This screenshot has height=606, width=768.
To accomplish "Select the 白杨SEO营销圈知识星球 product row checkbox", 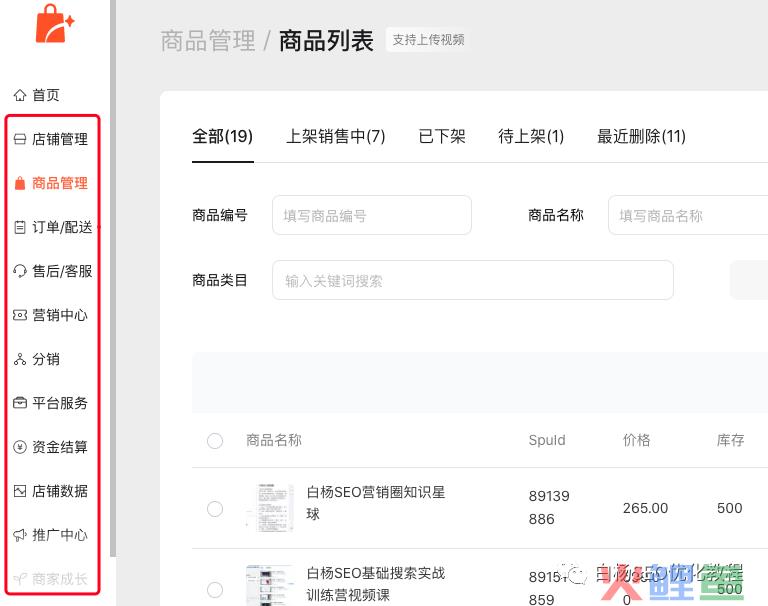I will pos(215,509).
